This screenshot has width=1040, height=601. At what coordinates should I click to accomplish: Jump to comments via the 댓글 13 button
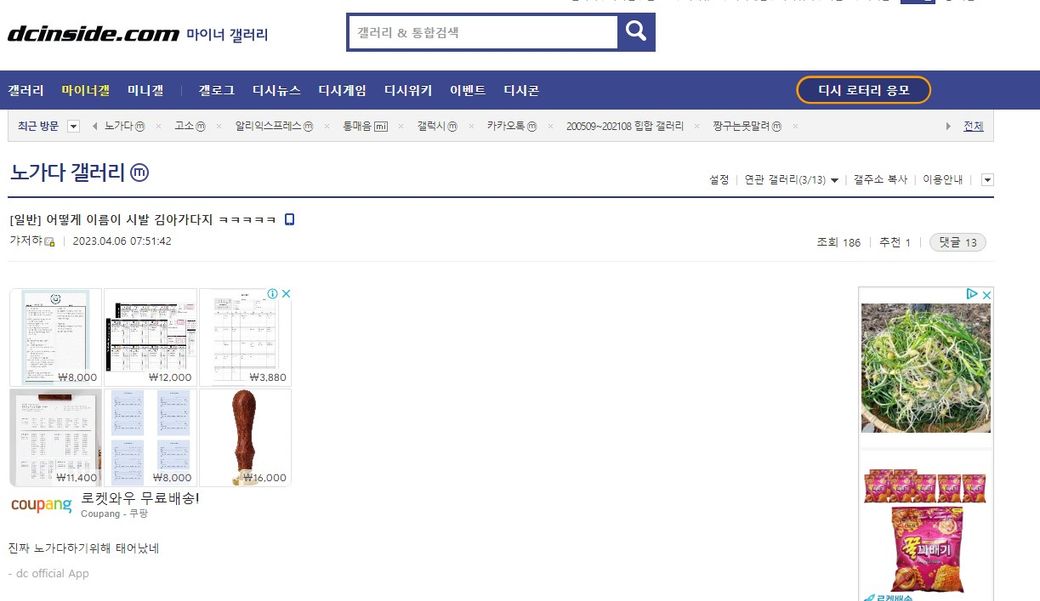[x=957, y=242]
